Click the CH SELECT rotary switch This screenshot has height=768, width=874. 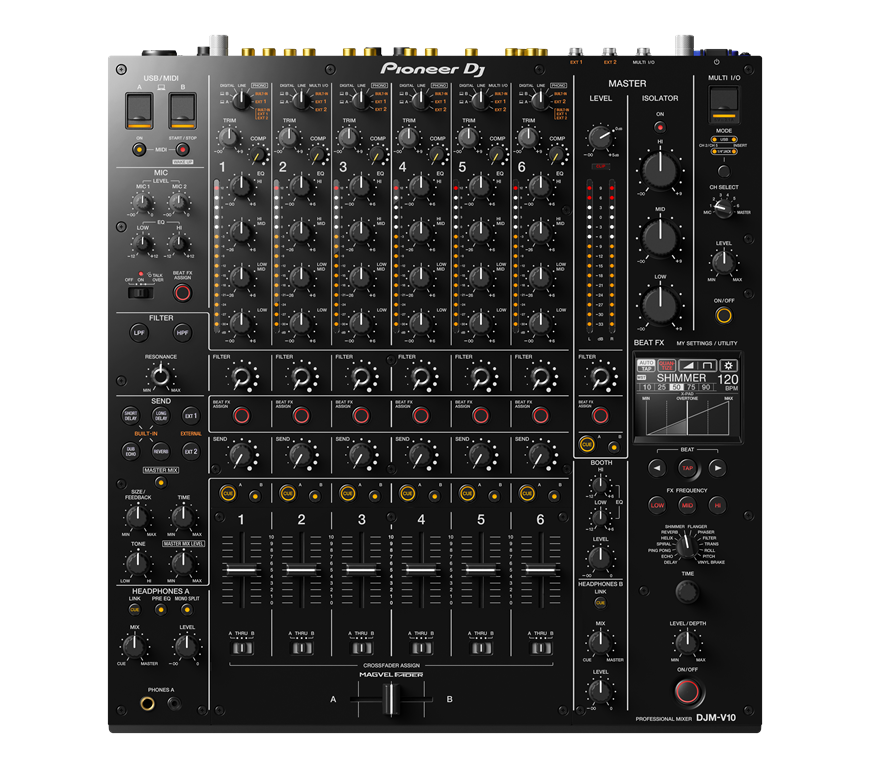[x=723, y=208]
